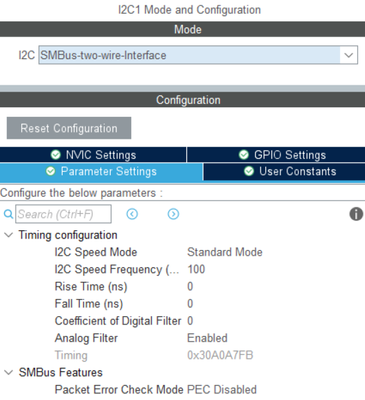Click the Timing configuration heading text
The width and height of the screenshot is (365, 400).
(68, 235)
